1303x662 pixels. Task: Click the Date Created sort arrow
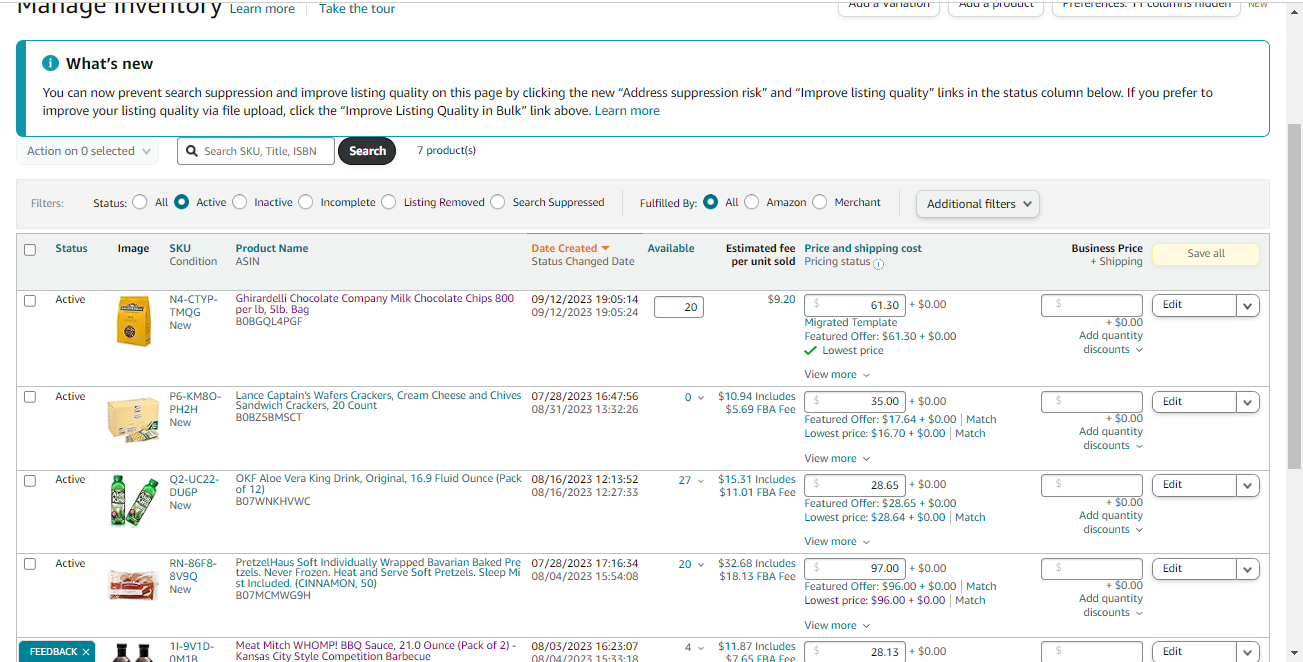(x=605, y=248)
